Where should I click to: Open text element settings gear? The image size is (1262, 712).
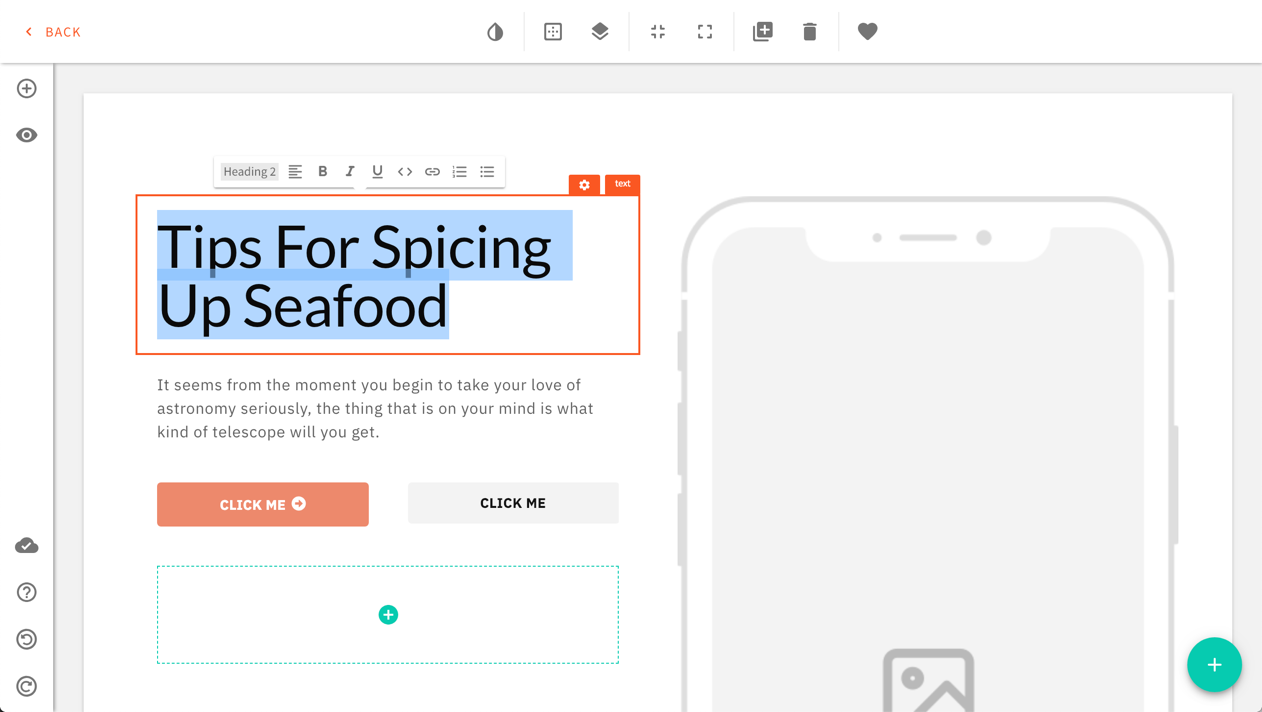click(x=585, y=185)
